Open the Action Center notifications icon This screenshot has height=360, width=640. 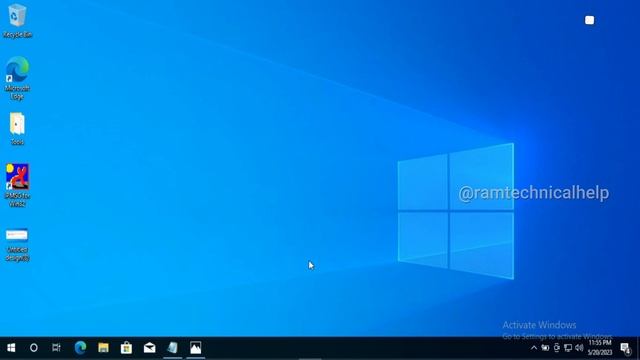click(x=625, y=348)
